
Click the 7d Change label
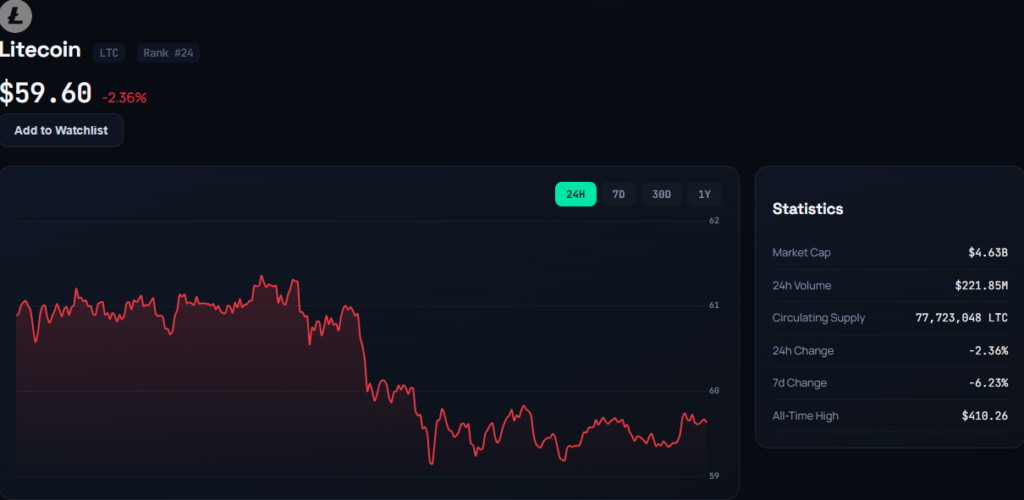tap(799, 383)
